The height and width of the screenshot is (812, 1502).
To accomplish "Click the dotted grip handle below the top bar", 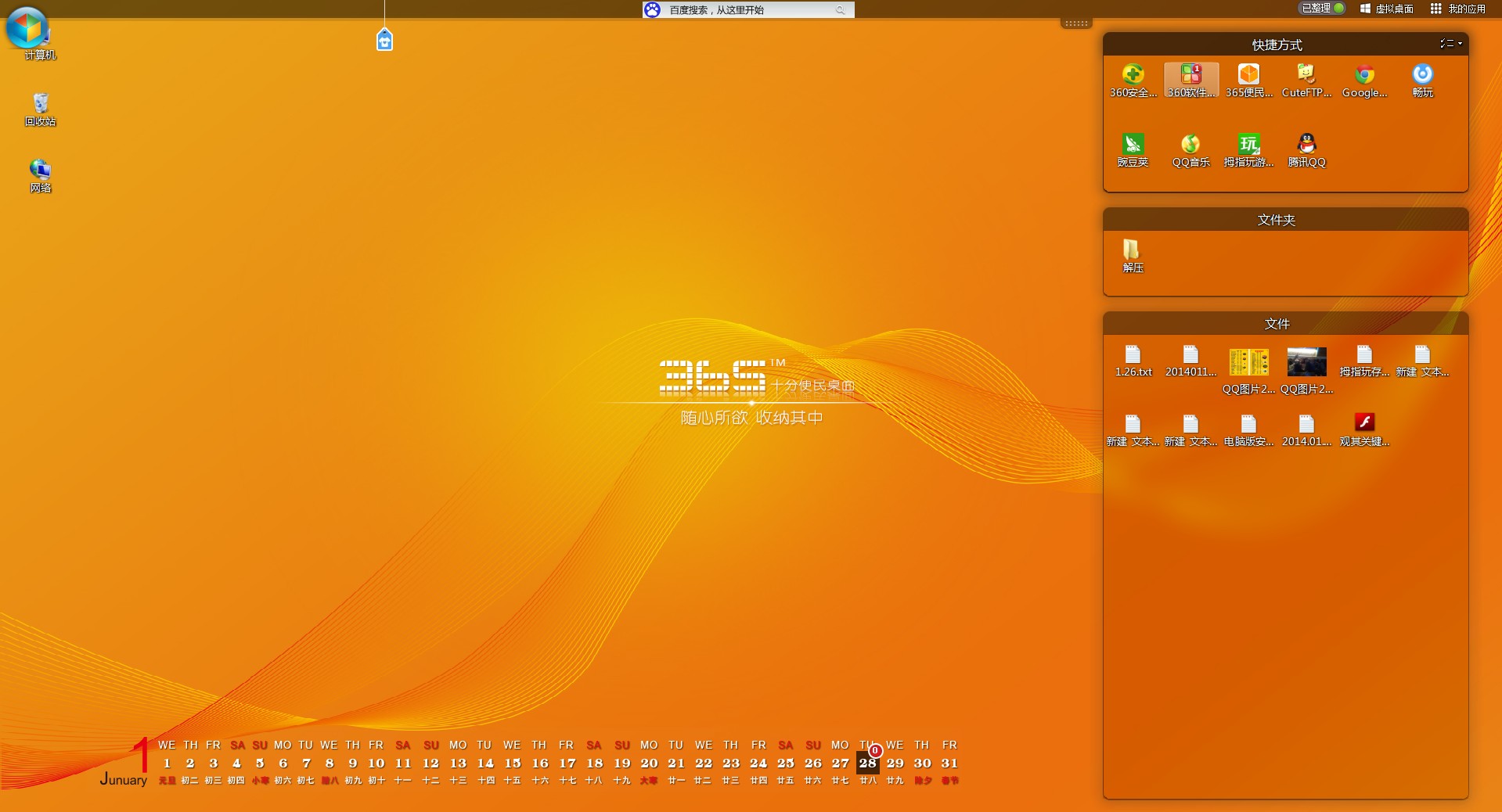I will (x=1076, y=23).
